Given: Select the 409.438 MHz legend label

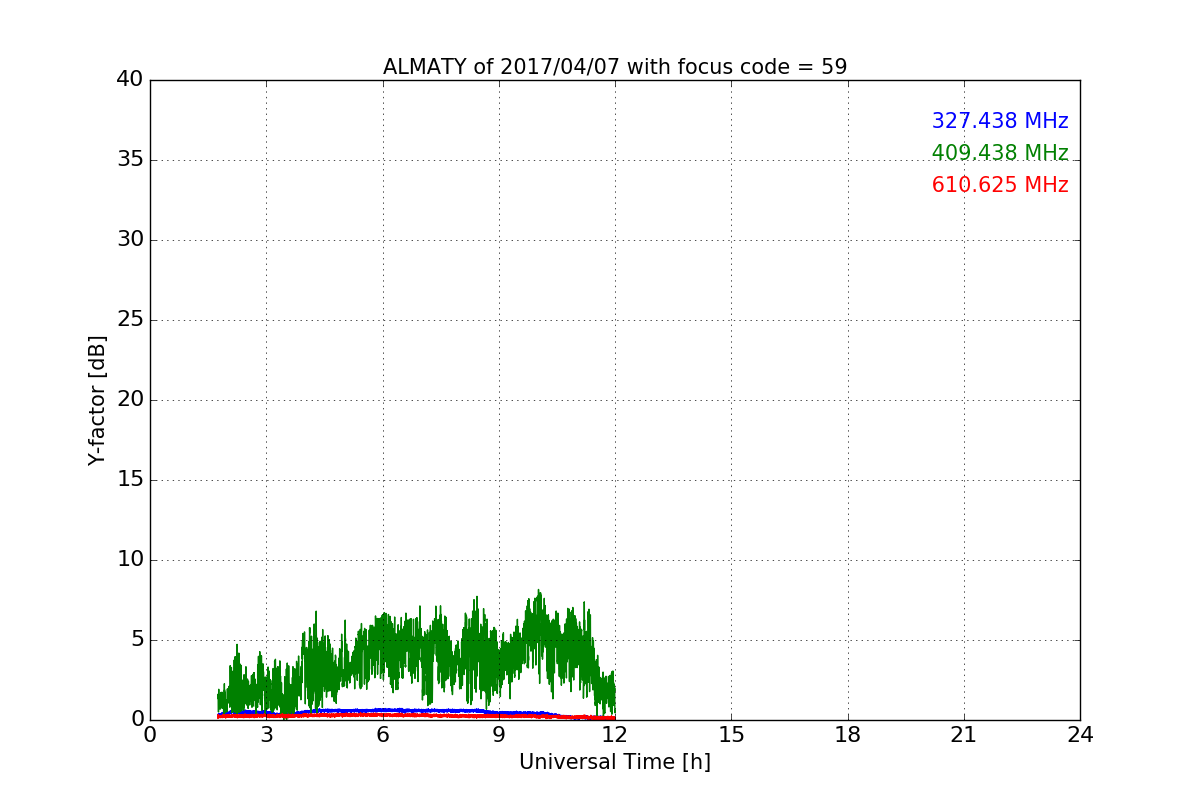Looking at the screenshot, I should (x=1000, y=153).
